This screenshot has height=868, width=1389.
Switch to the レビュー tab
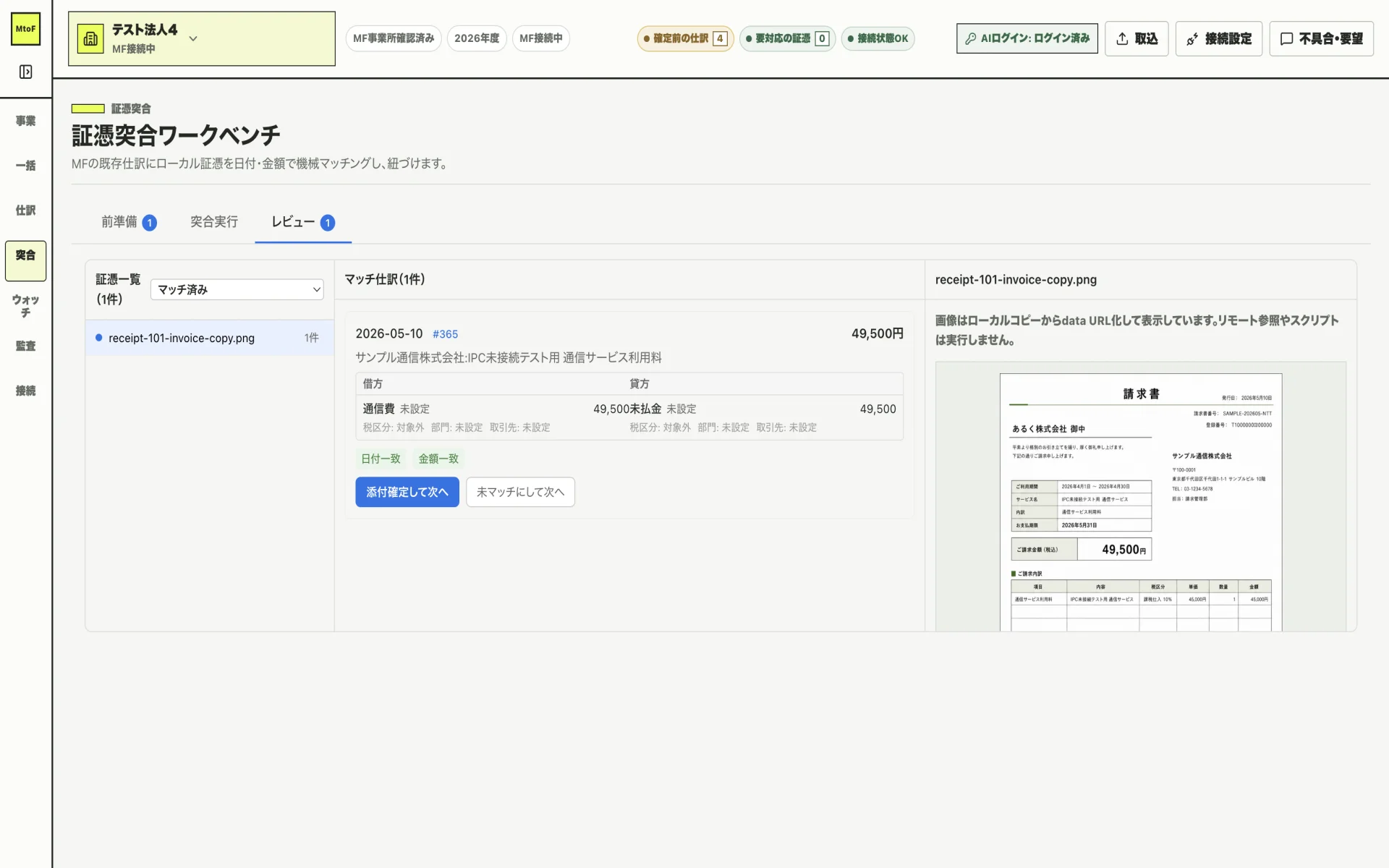tap(303, 222)
